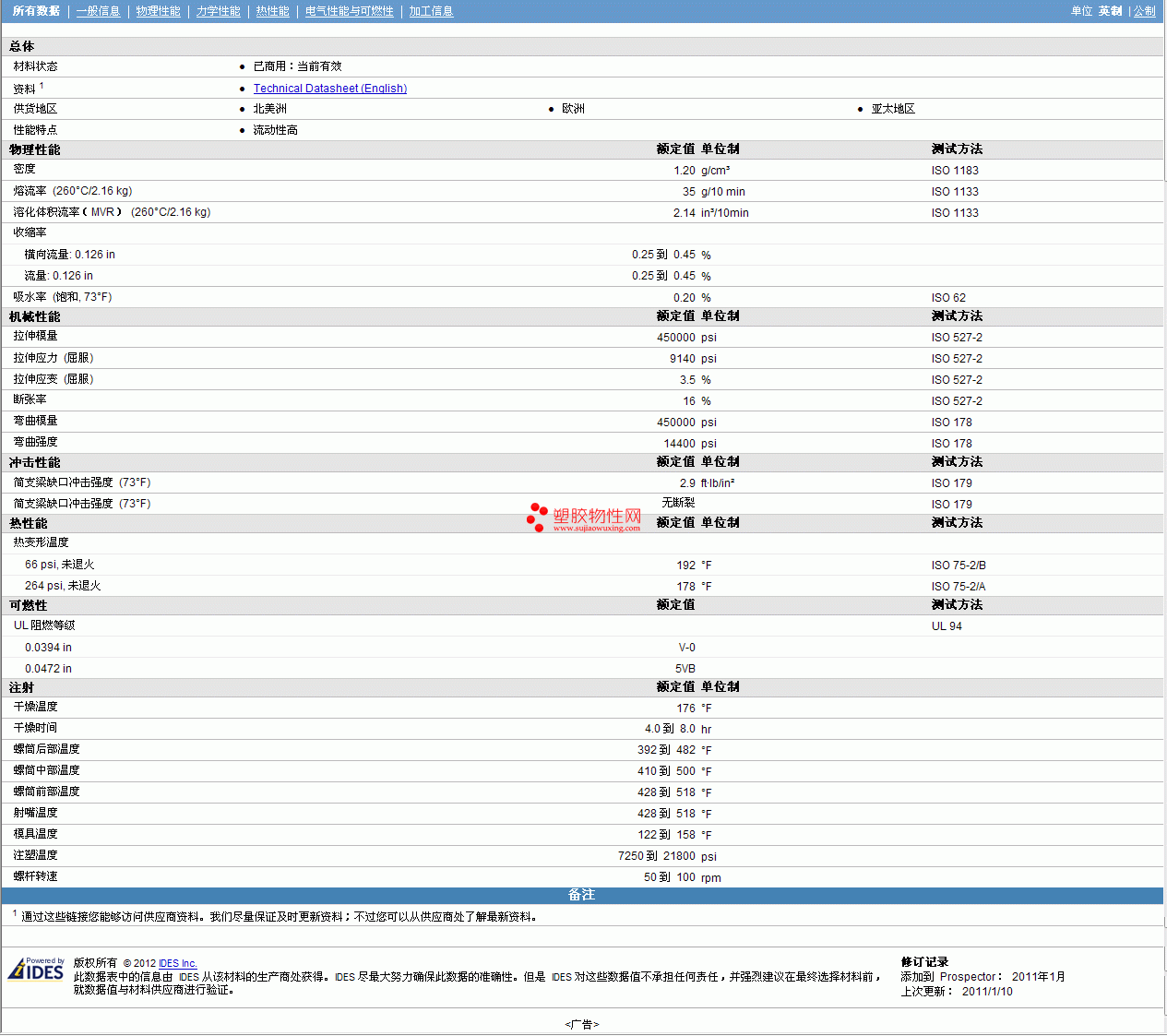Viewport: 1167px width, 1036px height.
Task: Click the UL 94 test method entry
Action: [947, 626]
